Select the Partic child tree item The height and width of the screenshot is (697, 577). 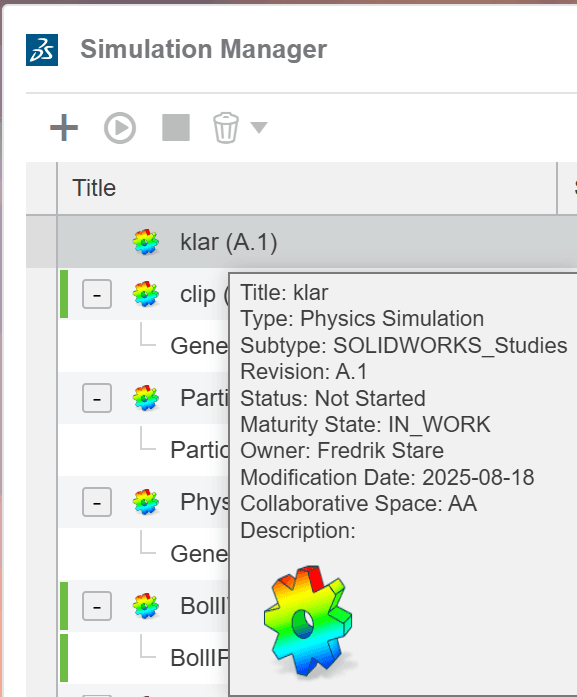click(x=199, y=450)
